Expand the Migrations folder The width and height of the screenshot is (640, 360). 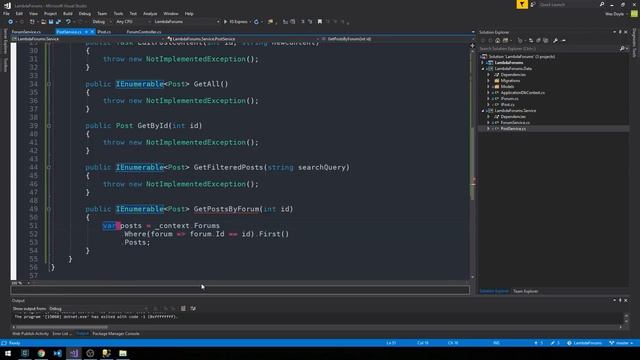click(488, 81)
